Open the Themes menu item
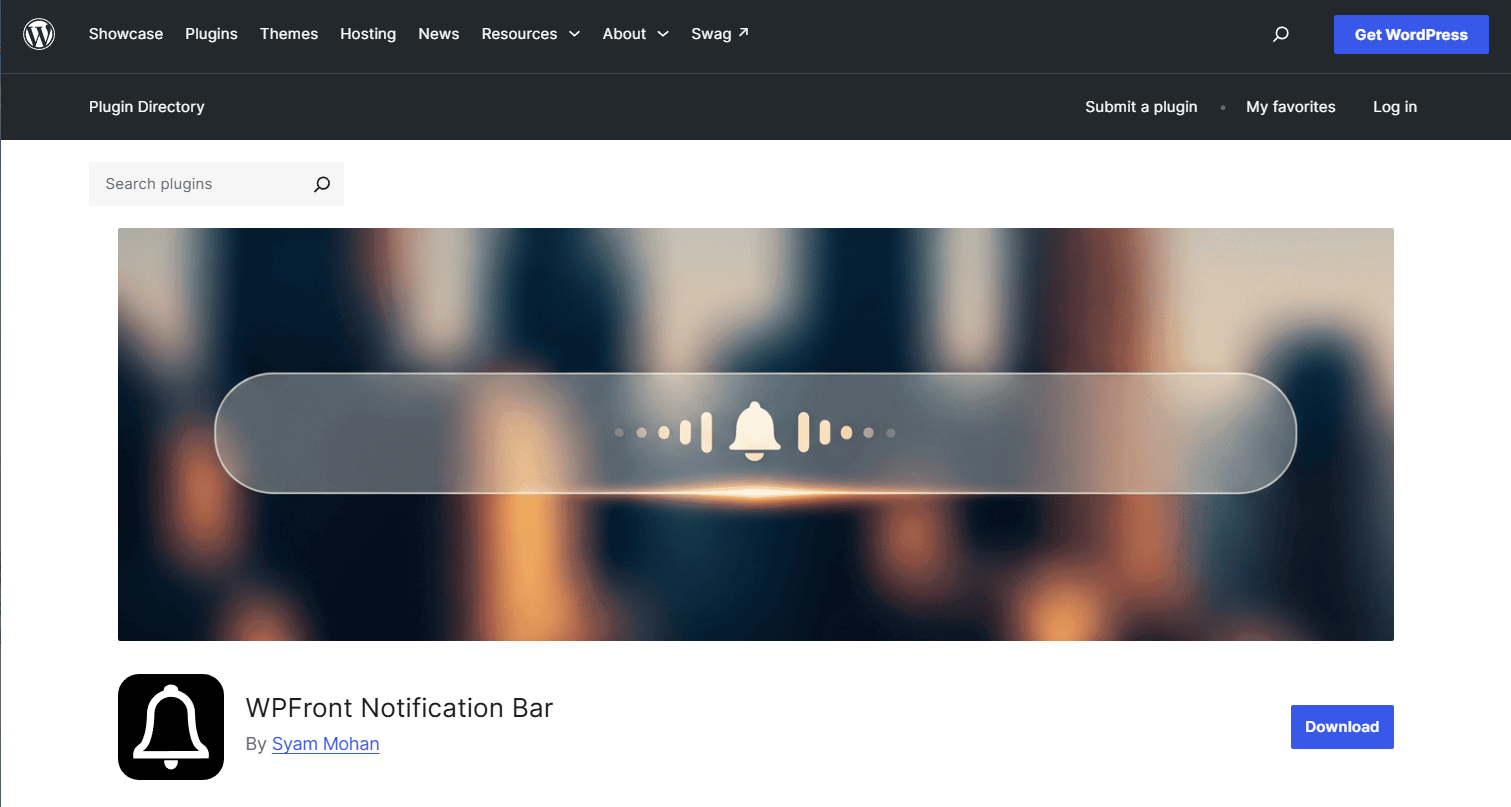Viewport: 1511px width, 807px height. point(289,34)
